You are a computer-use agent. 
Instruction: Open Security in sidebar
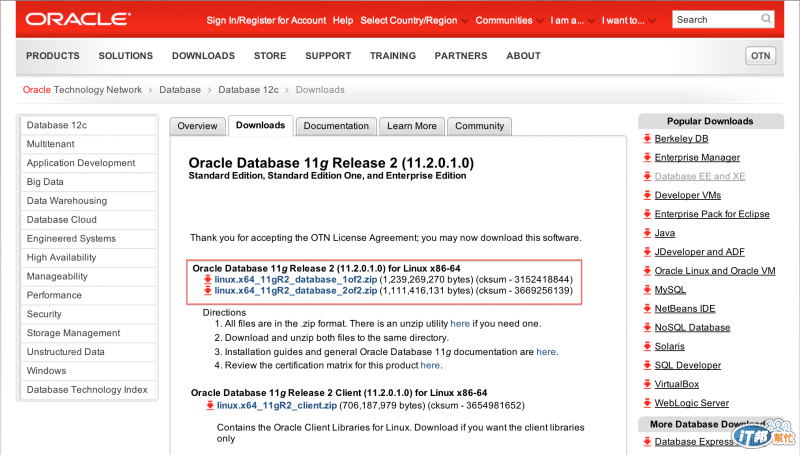point(88,314)
